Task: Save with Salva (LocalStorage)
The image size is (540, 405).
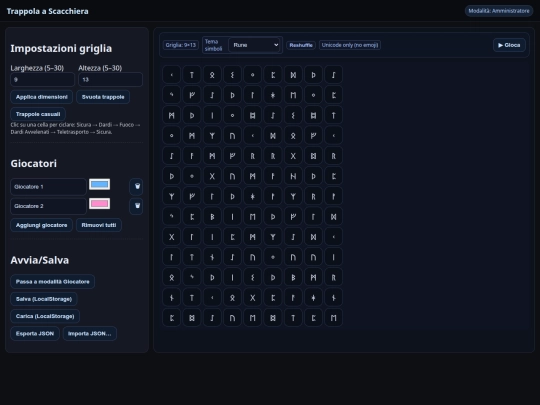Action: tap(44, 299)
